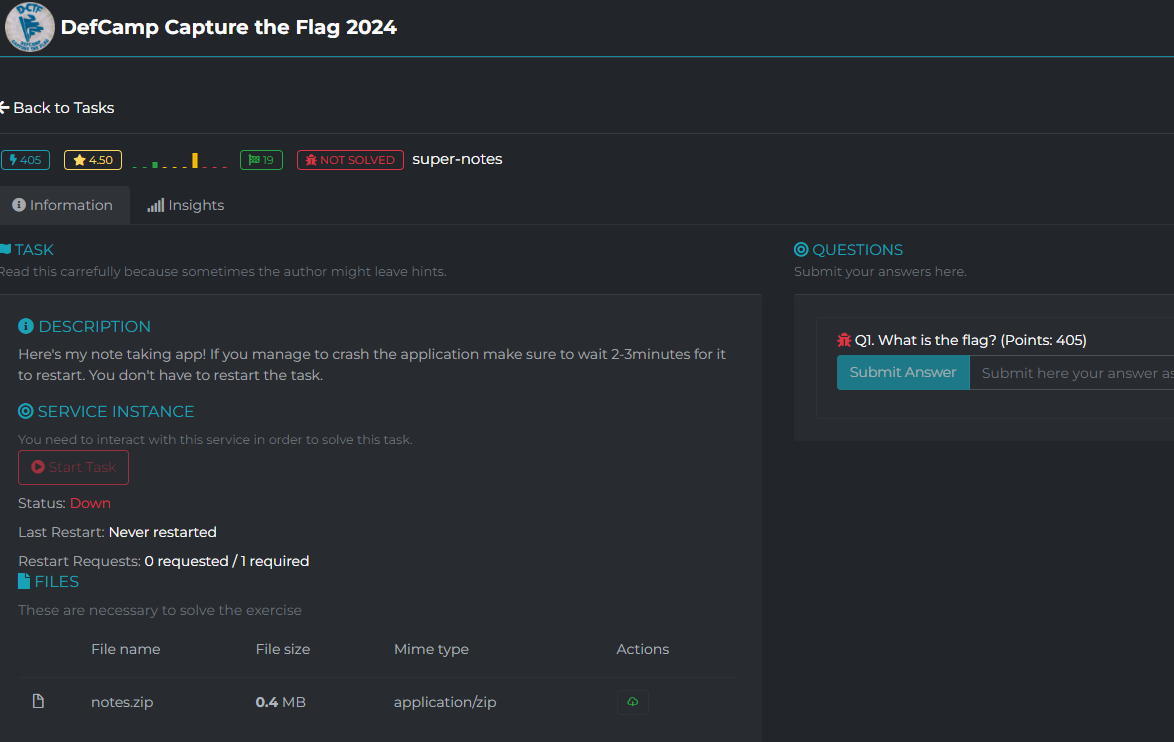Click the DefCamp Capture the Flag 2024 title
This screenshot has height=742, width=1174.
[x=228, y=27]
